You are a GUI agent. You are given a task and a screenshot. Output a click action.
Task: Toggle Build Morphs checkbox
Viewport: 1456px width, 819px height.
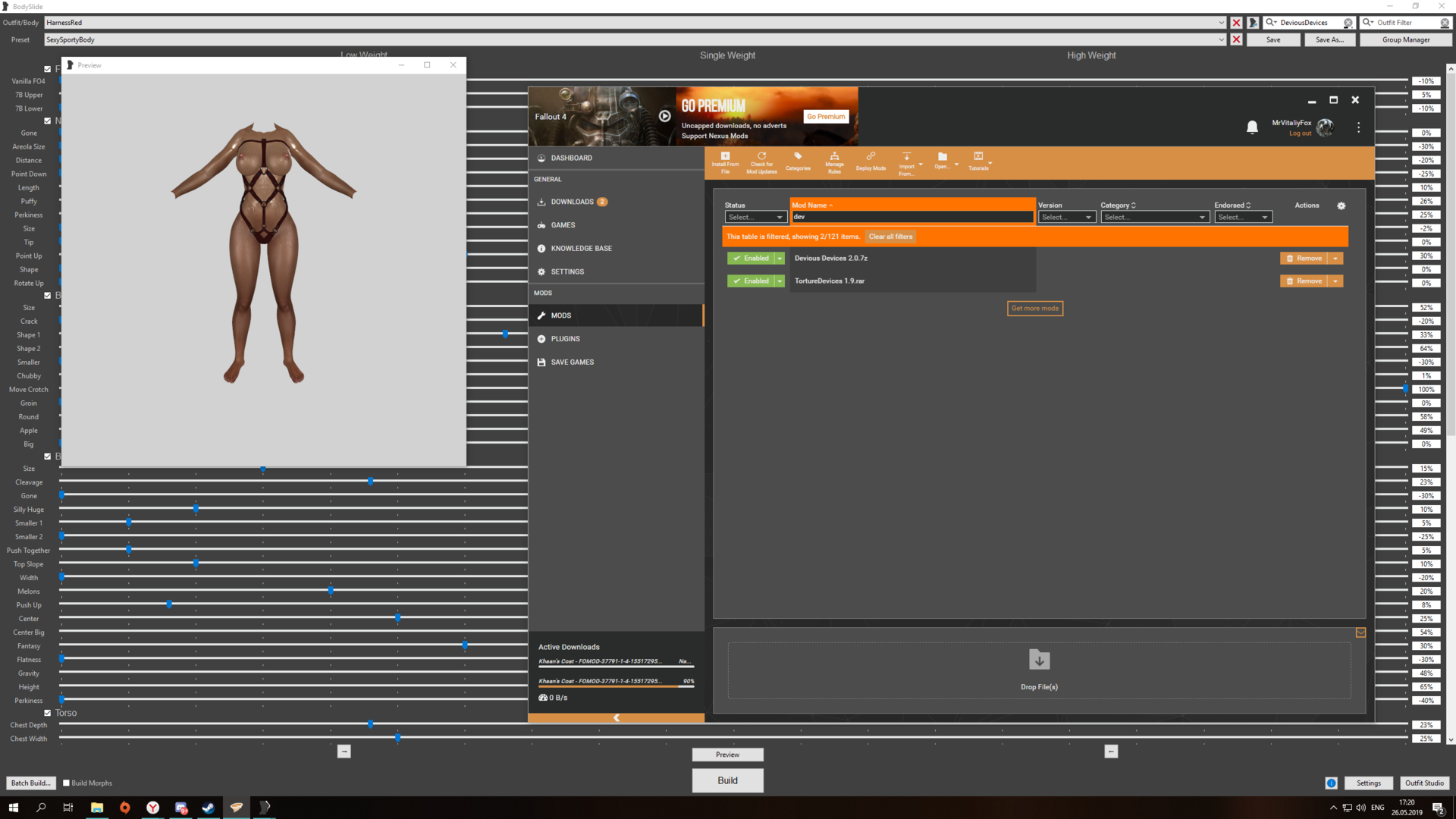pos(66,783)
